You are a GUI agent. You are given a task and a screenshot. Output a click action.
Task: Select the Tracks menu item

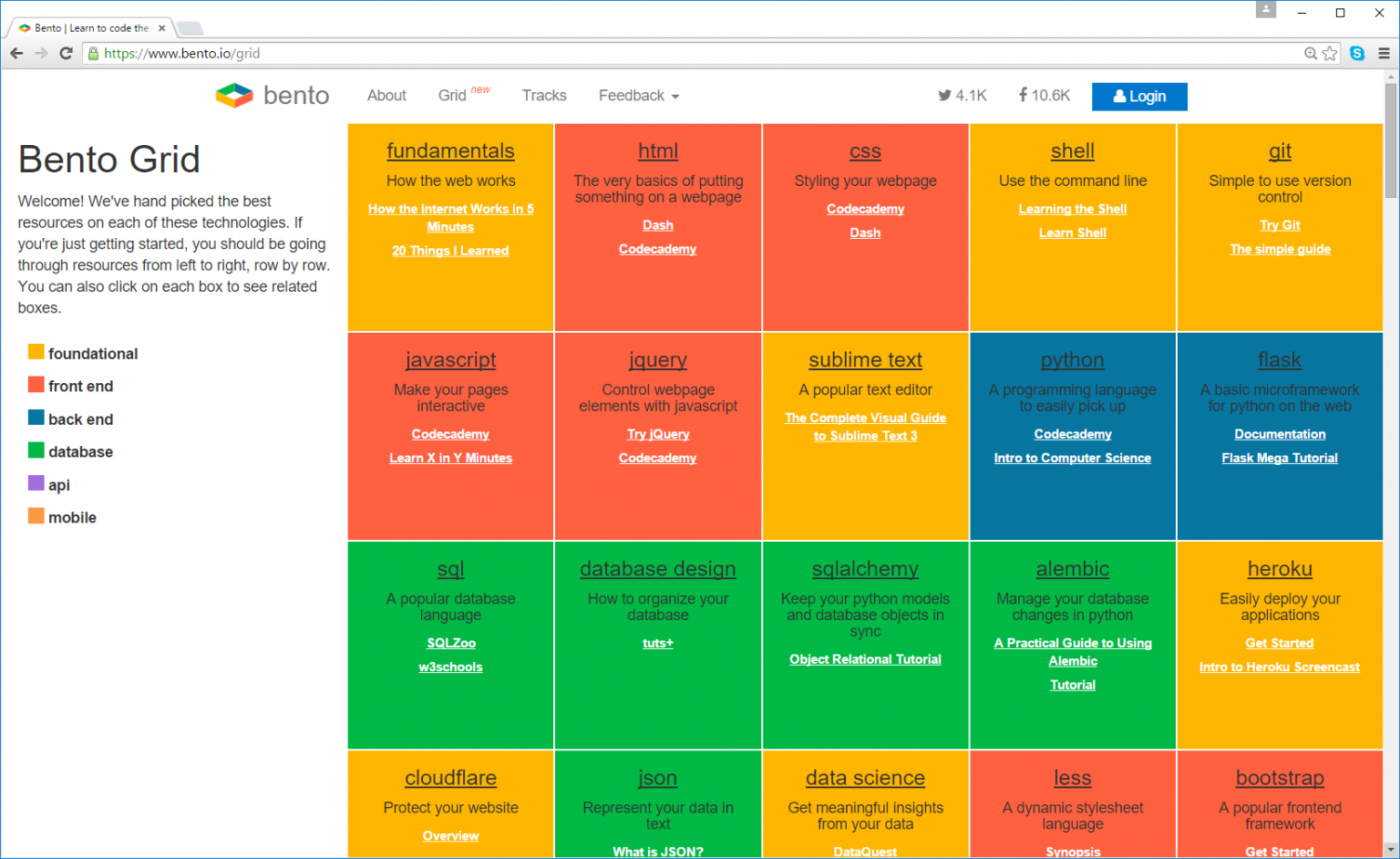coord(544,95)
